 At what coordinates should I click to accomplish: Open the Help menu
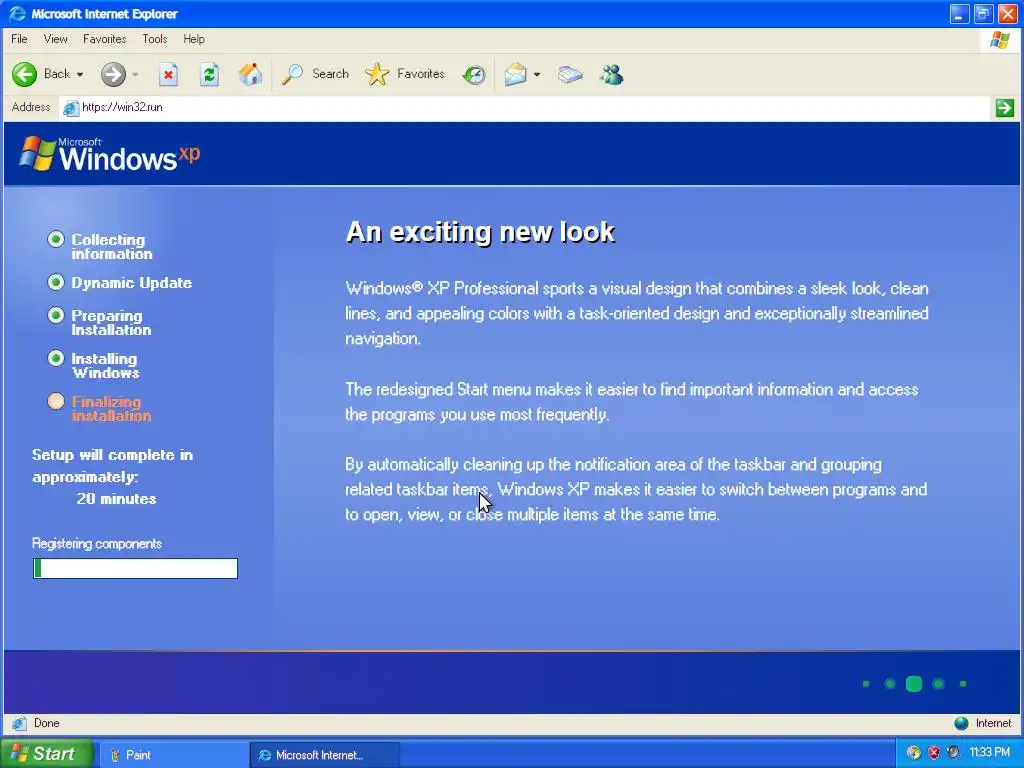(x=194, y=39)
